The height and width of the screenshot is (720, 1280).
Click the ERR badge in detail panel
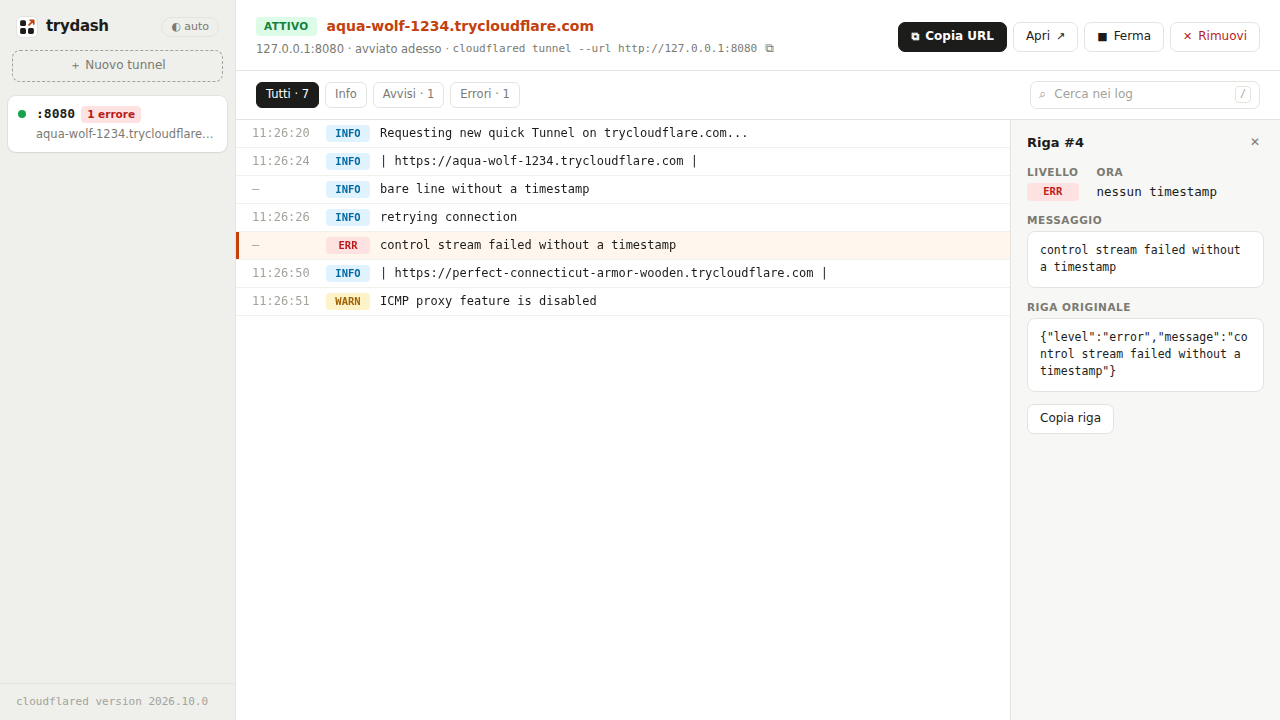pos(1053,192)
